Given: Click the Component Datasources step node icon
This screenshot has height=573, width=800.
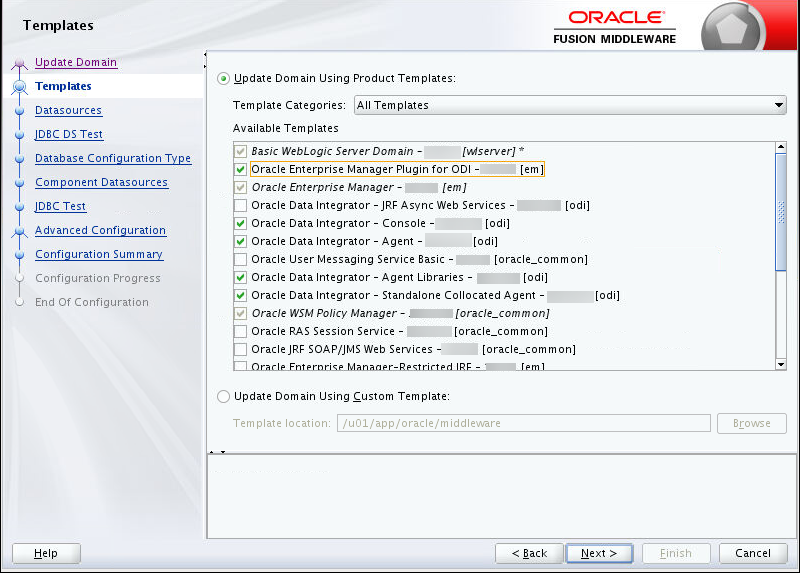Looking at the screenshot, I should 20,183.
